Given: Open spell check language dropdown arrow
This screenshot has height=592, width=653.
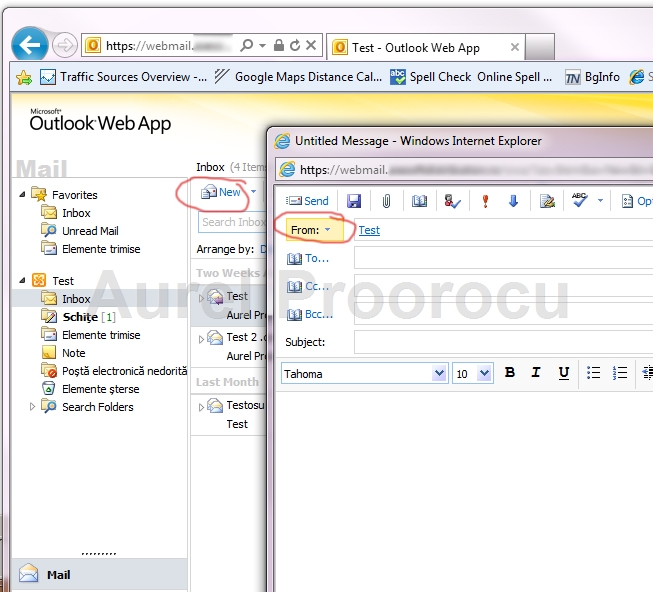Looking at the screenshot, I should (x=600, y=201).
